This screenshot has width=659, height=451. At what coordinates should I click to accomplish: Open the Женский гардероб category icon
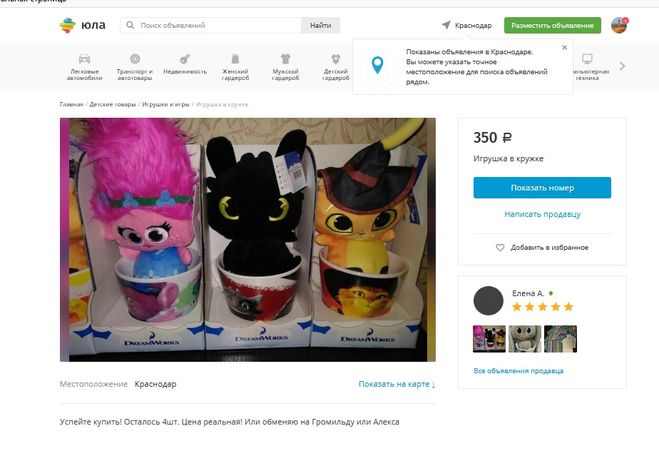235,59
